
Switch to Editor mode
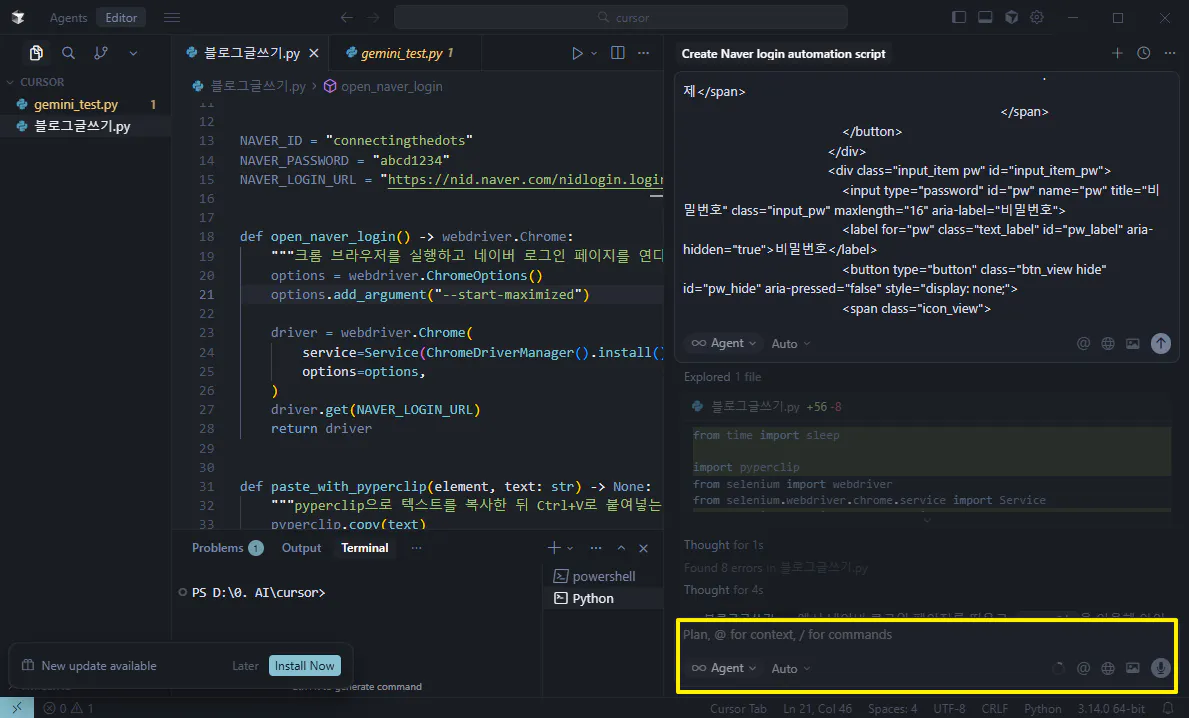pos(121,17)
